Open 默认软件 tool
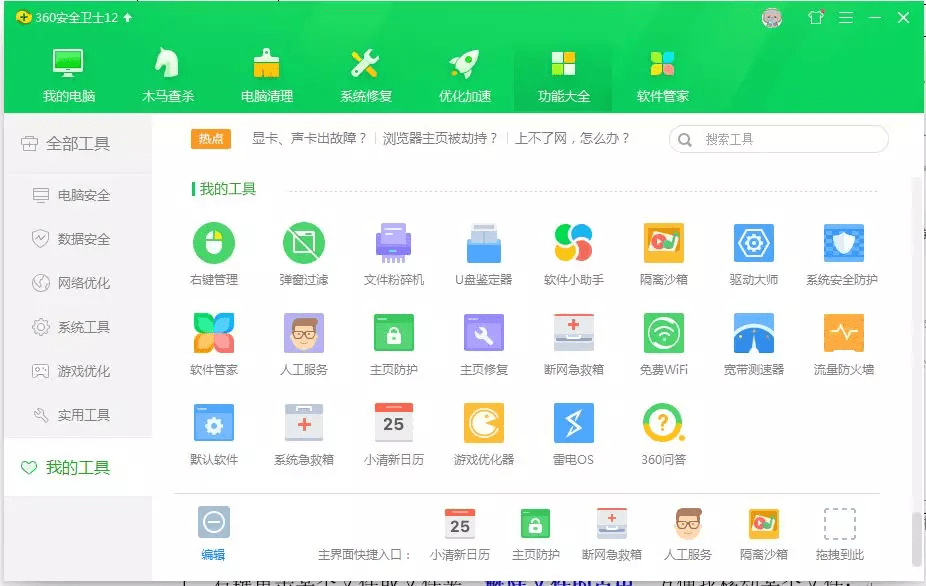Viewport: 926px width, 586px height. [214, 434]
